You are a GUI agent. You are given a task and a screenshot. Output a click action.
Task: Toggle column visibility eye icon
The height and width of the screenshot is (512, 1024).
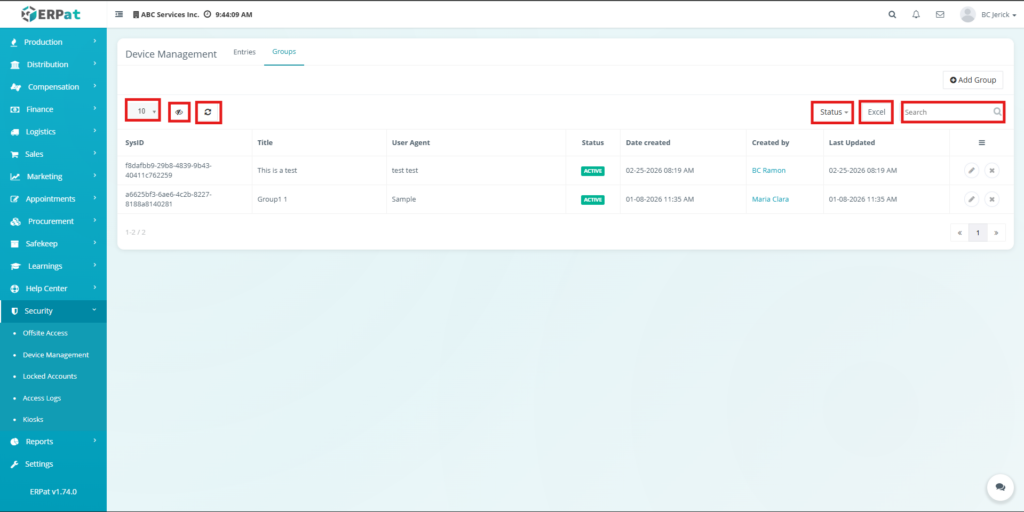179,112
